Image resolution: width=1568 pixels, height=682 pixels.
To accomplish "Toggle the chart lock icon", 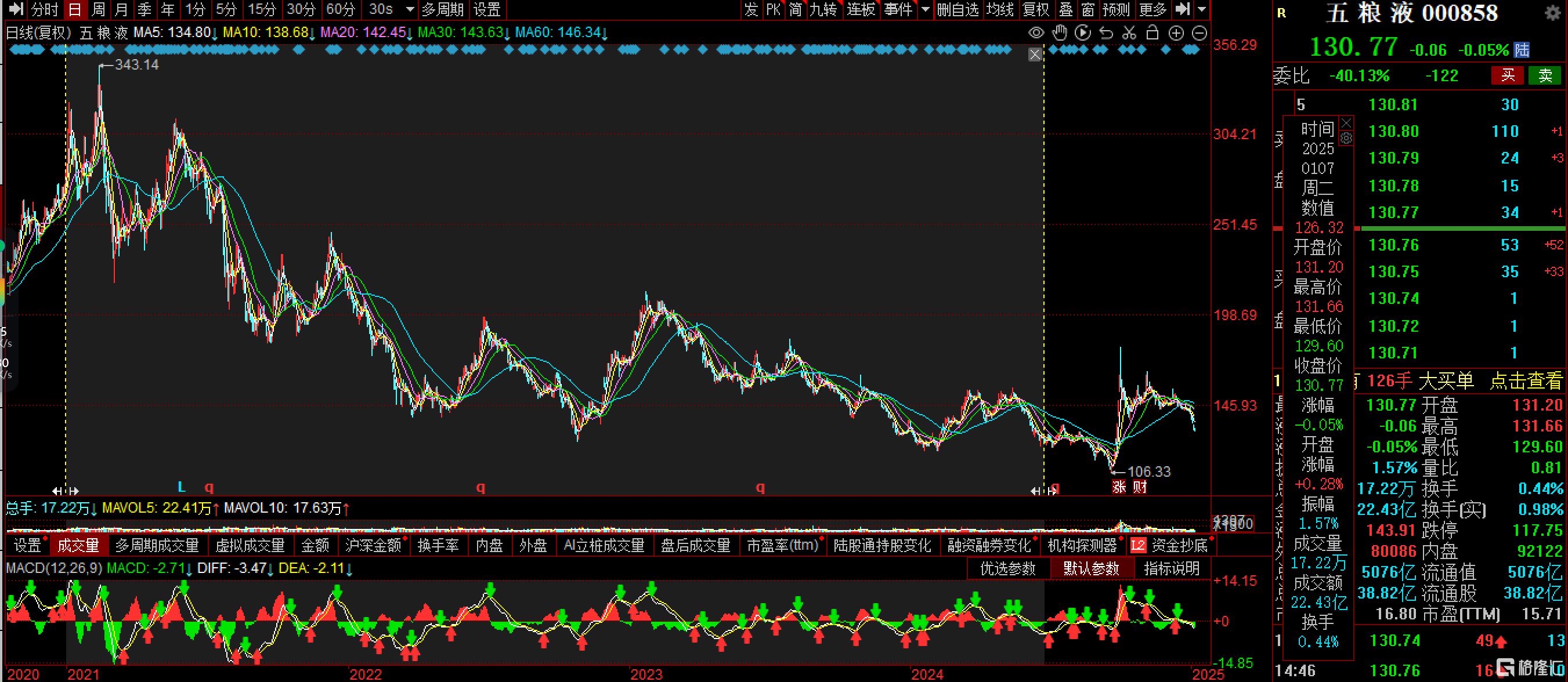I will tap(1152, 33).
